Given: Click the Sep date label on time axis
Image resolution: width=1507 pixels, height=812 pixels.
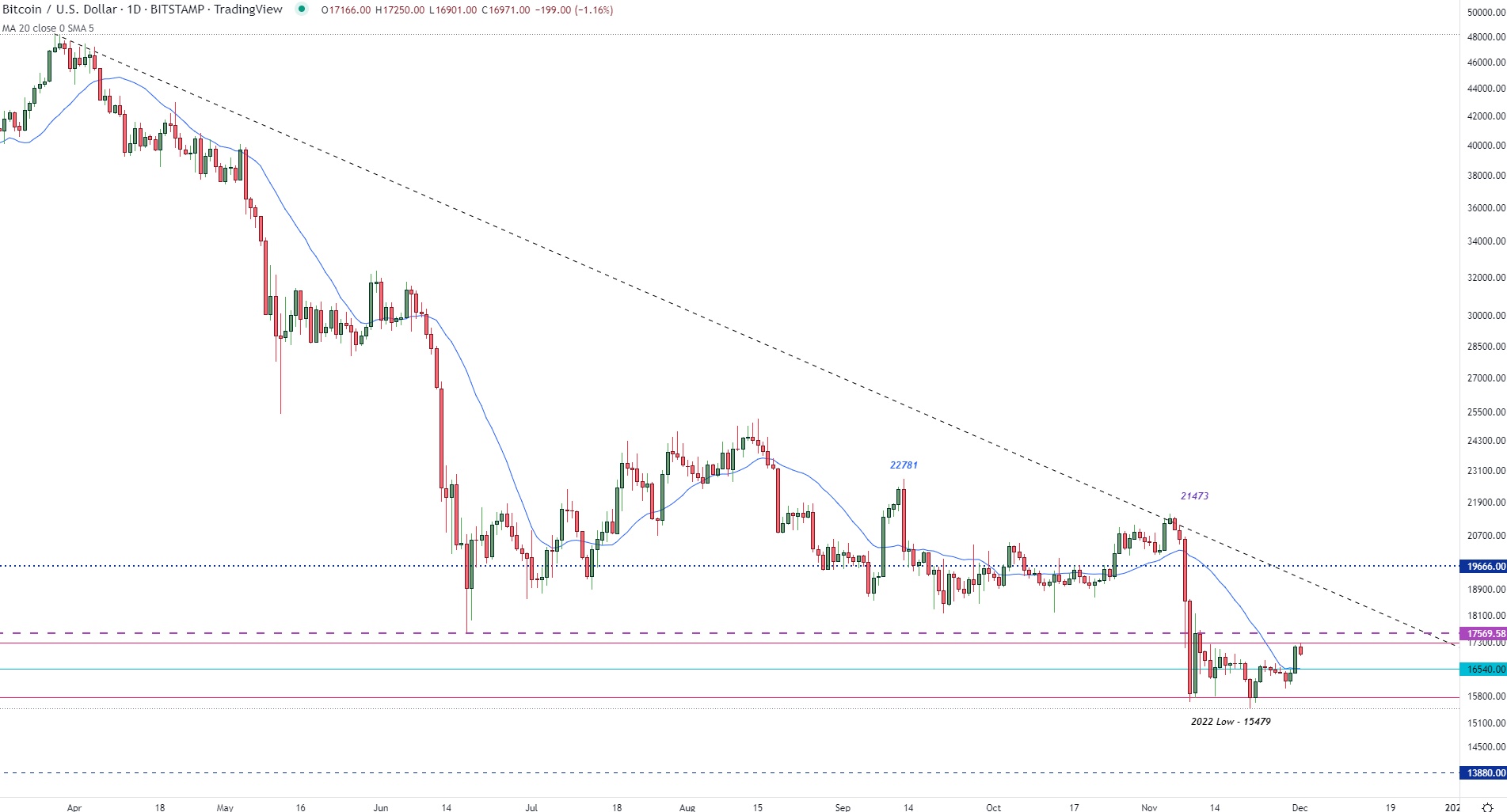Looking at the screenshot, I should (843, 807).
